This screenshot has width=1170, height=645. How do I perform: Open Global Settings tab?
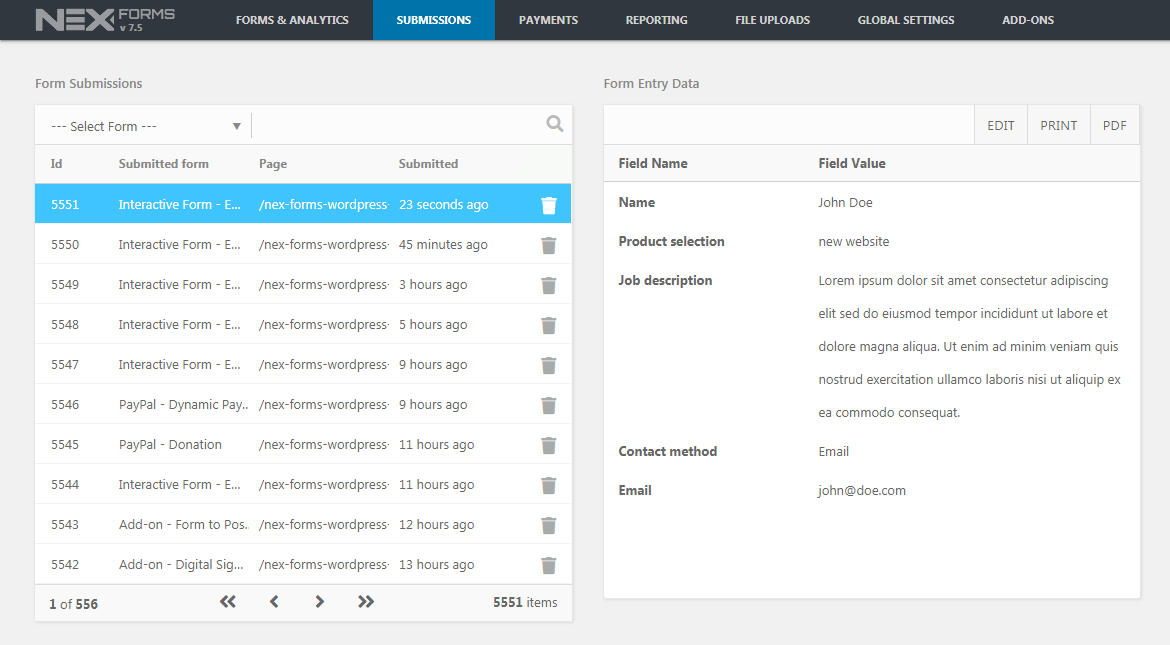click(x=906, y=20)
